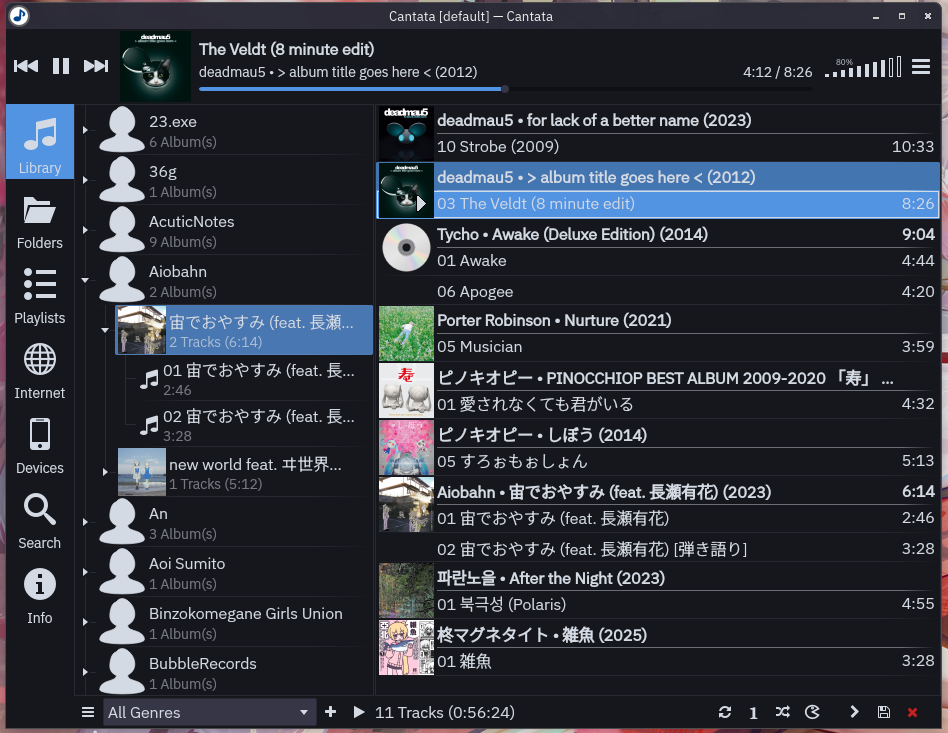Image resolution: width=948 pixels, height=733 pixels.
Task: Open library view menu beside All Genres
Action: coord(88,712)
